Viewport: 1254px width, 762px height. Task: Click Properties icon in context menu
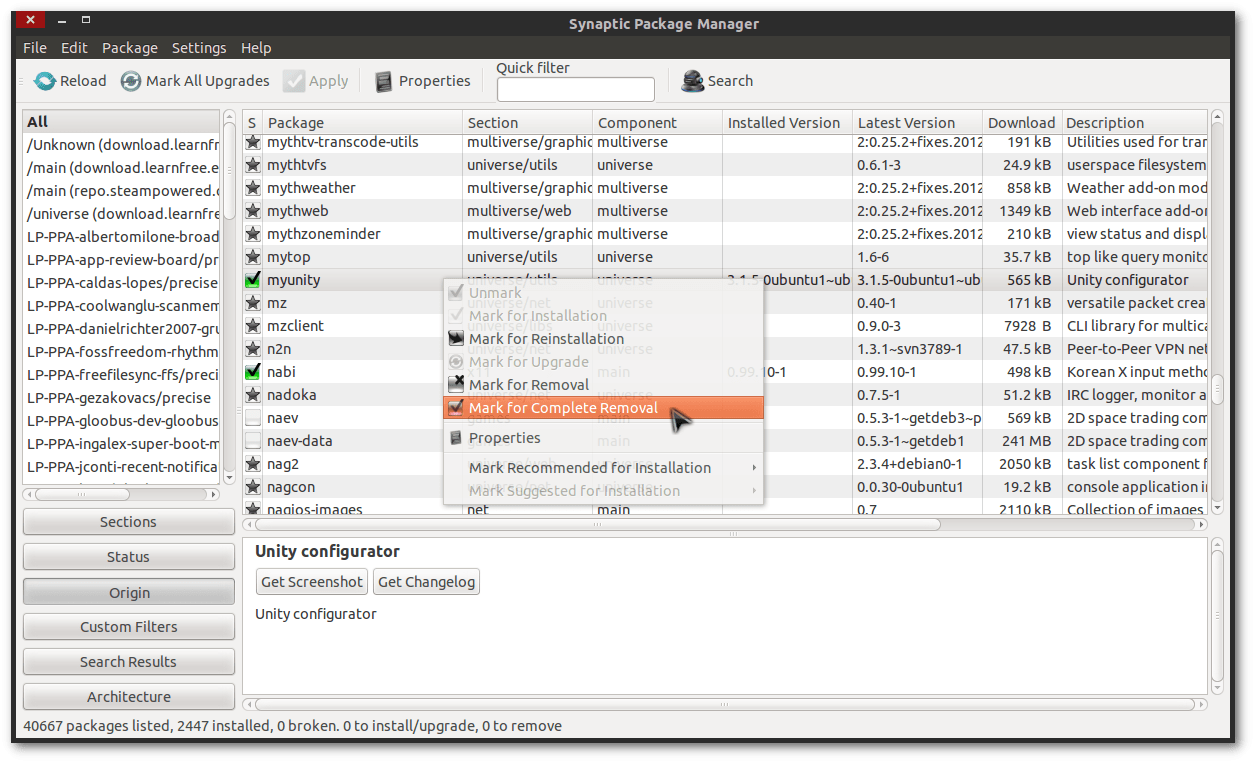pos(456,438)
